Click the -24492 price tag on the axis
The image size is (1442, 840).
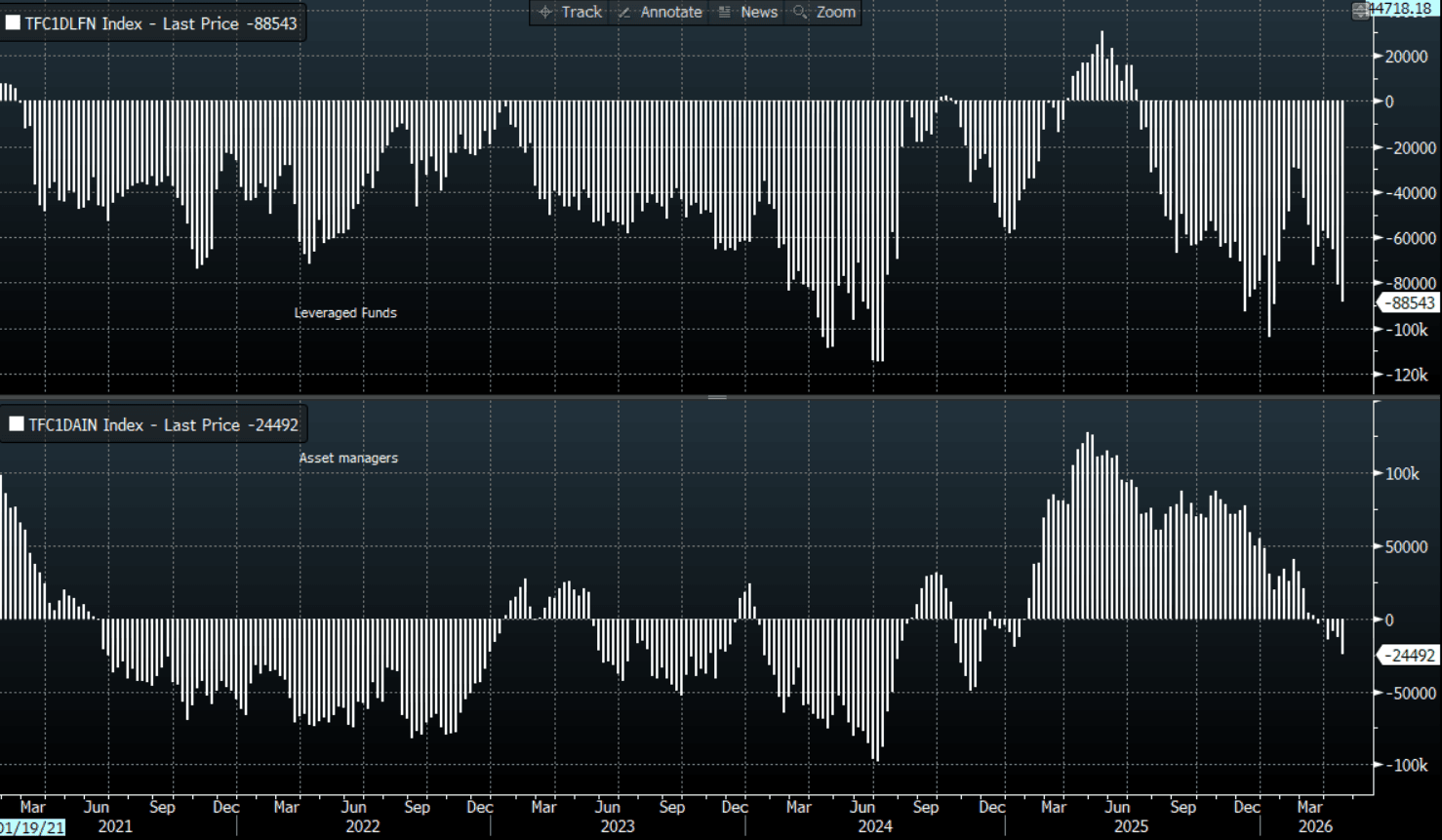(1410, 656)
